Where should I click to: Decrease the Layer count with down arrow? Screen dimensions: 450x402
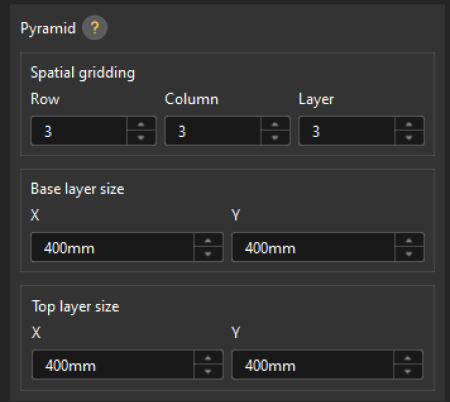coord(409,138)
